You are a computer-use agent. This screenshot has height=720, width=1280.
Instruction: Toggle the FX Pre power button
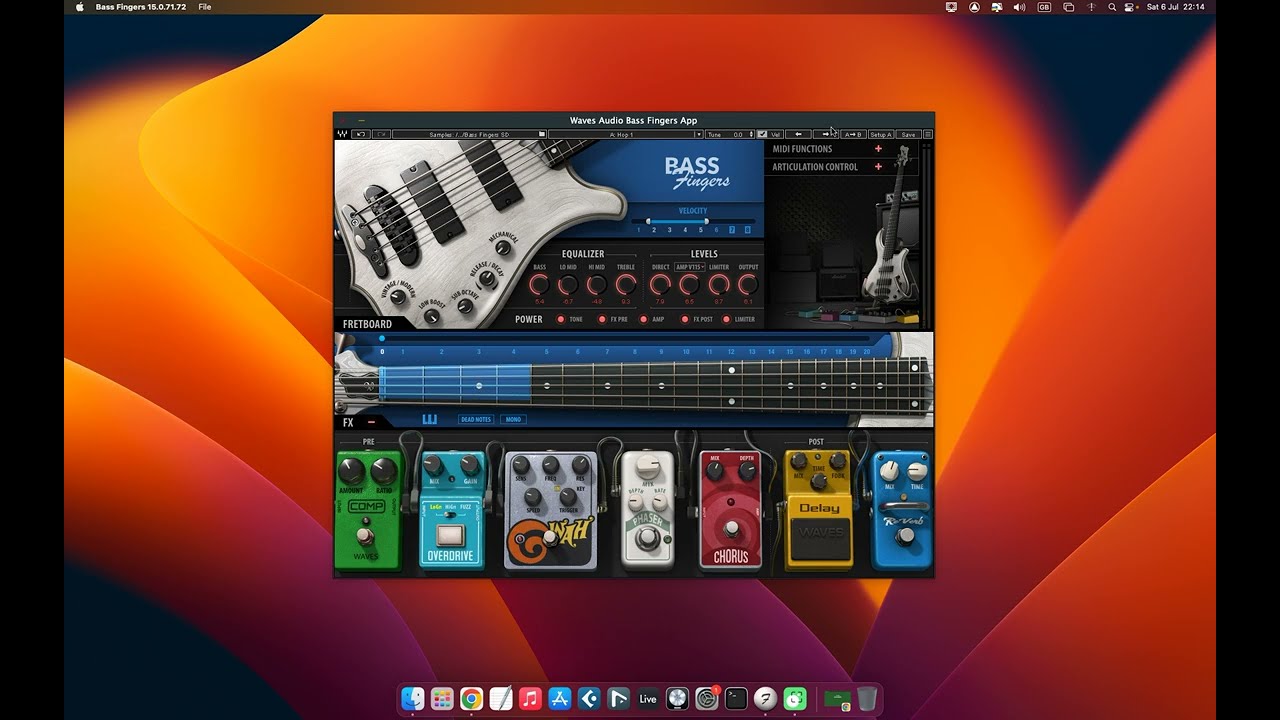coord(602,319)
